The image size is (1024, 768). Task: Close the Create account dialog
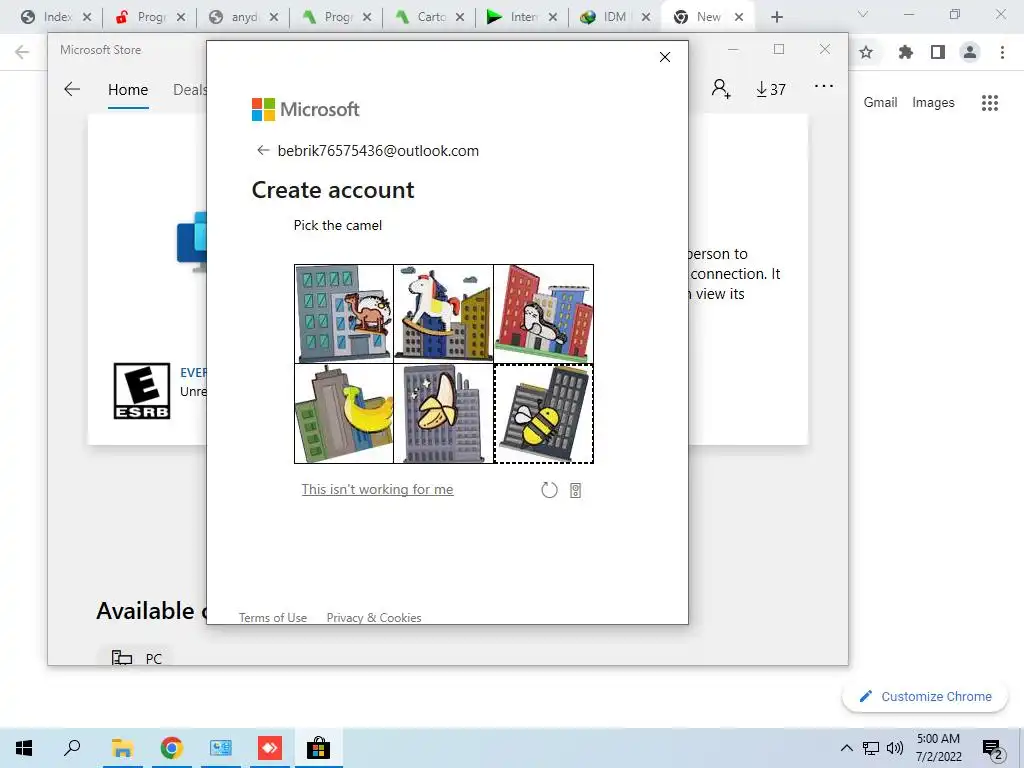tap(665, 57)
